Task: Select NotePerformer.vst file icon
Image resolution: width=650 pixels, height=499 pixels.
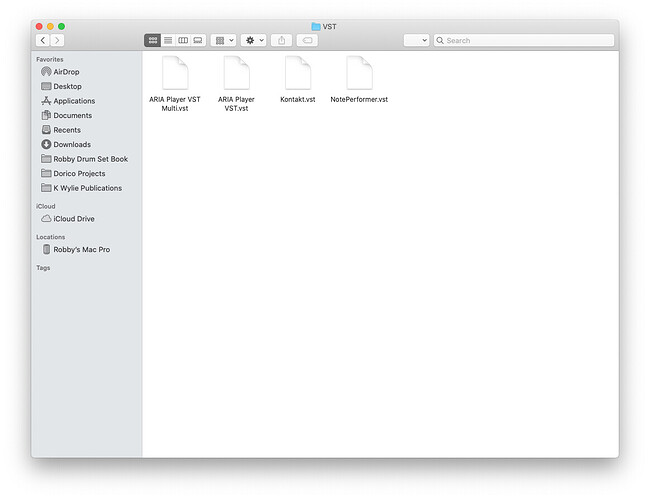Action: point(359,73)
